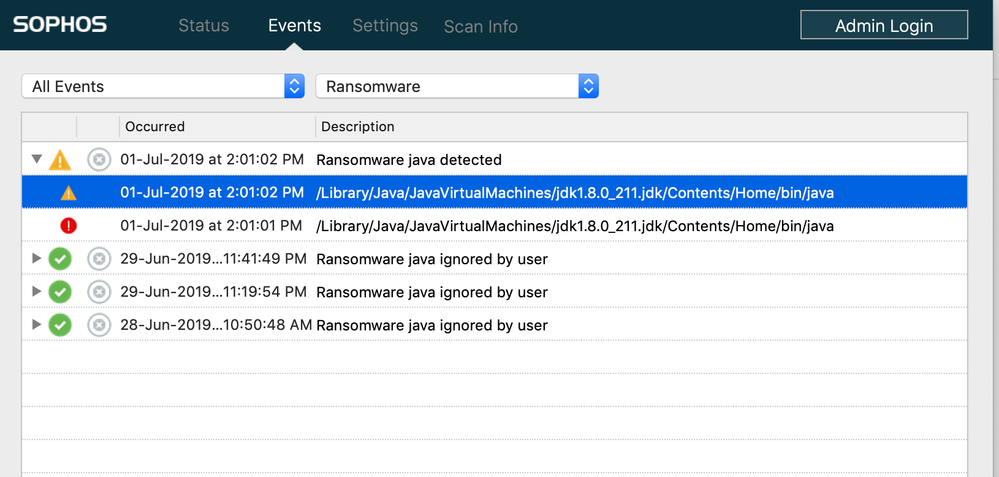Click the yellow warning icon on the 'Ransomware java detected' row
This screenshot has height=477, width=999.
(x=60, y=159)
